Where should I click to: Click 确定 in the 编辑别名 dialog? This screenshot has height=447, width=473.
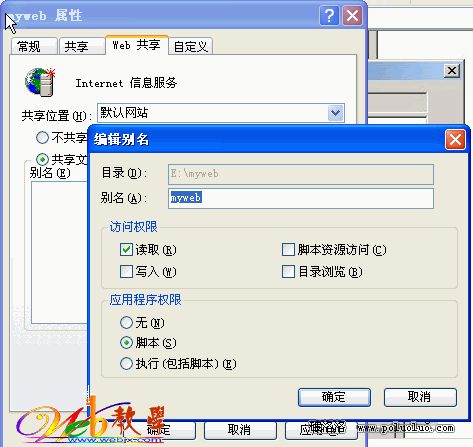(334, 397)
